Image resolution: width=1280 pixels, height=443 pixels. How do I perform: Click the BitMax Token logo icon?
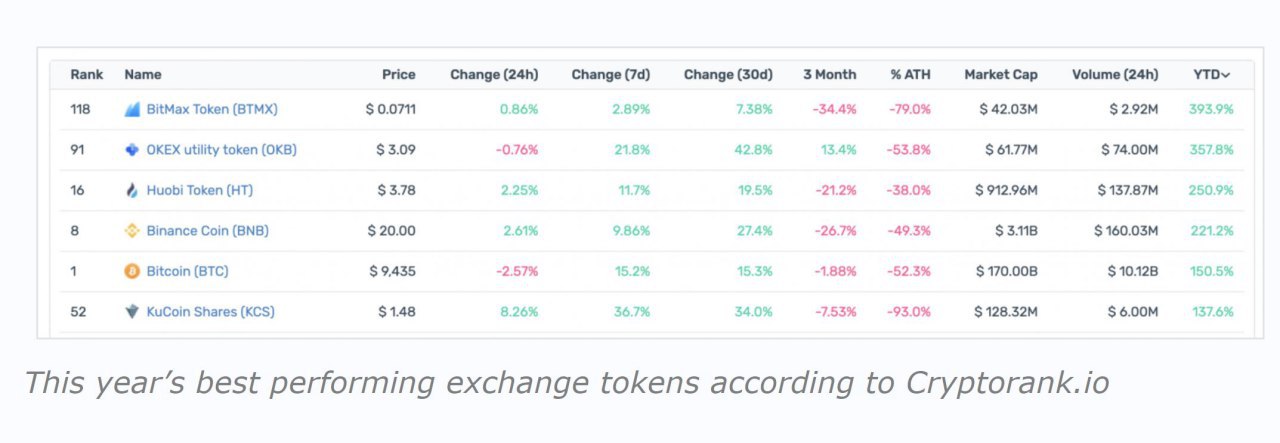click(132, 109)
